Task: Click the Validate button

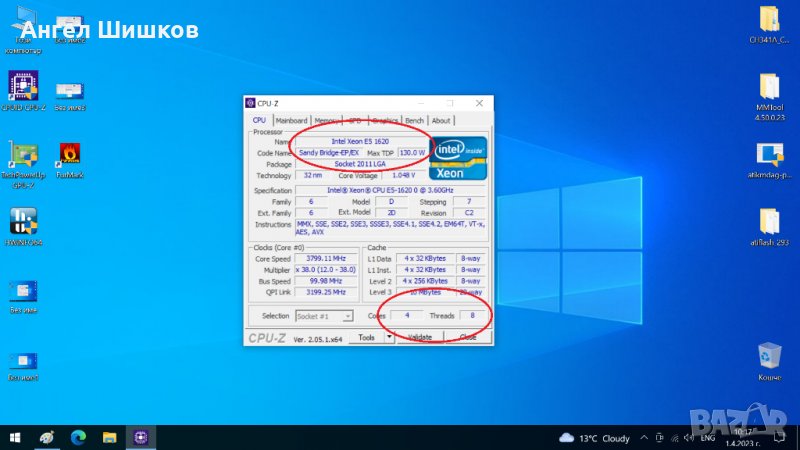Action: click(x=420, y=338)
